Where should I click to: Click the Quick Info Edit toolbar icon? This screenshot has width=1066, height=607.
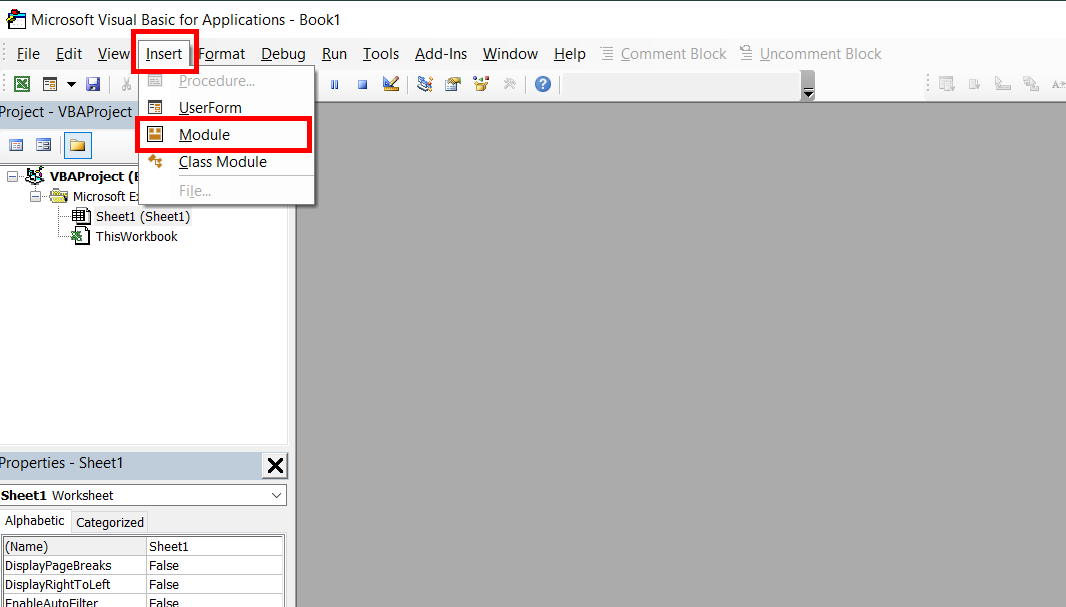[1003, 84]
